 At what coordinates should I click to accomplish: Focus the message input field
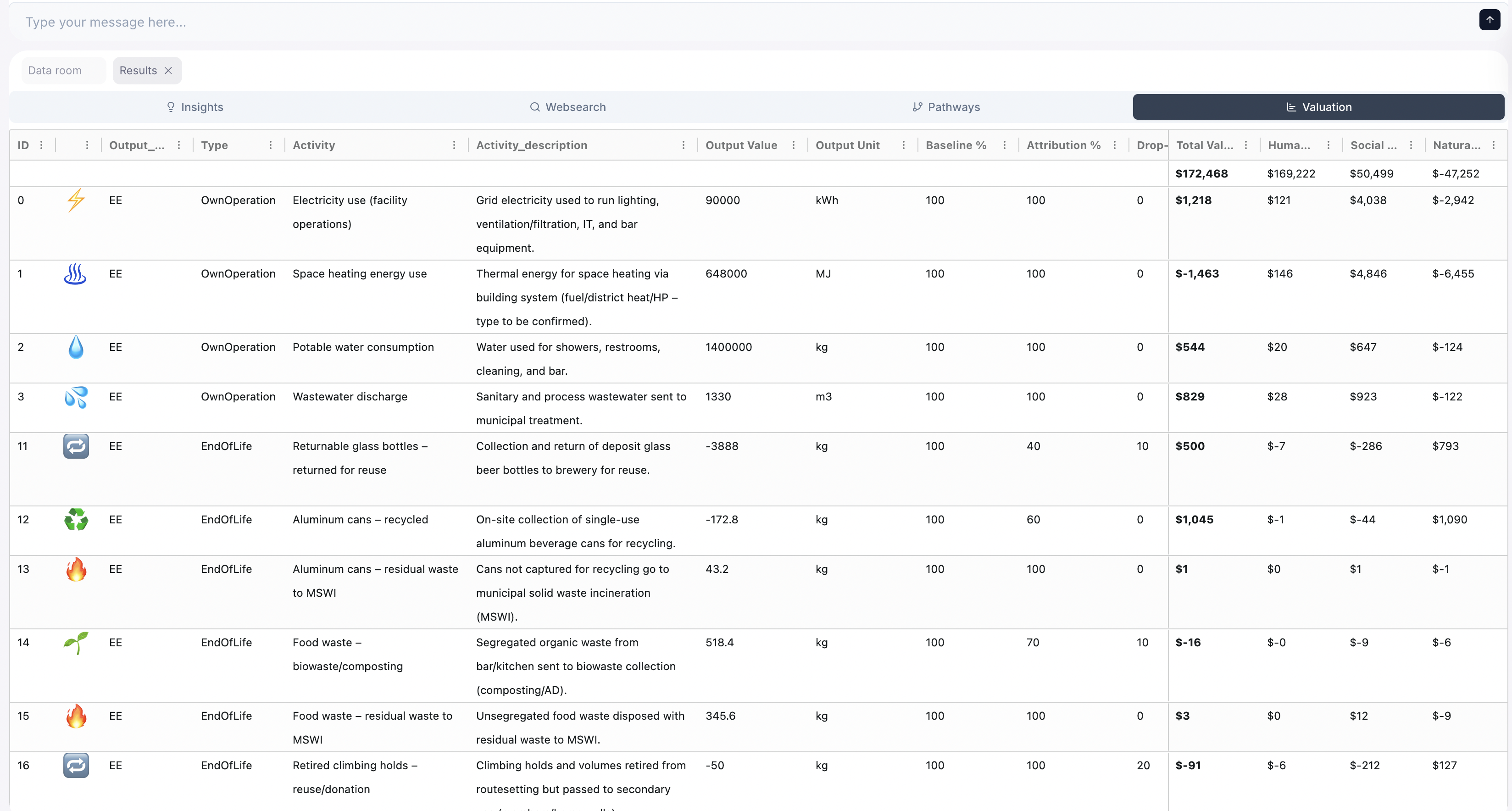704,22
